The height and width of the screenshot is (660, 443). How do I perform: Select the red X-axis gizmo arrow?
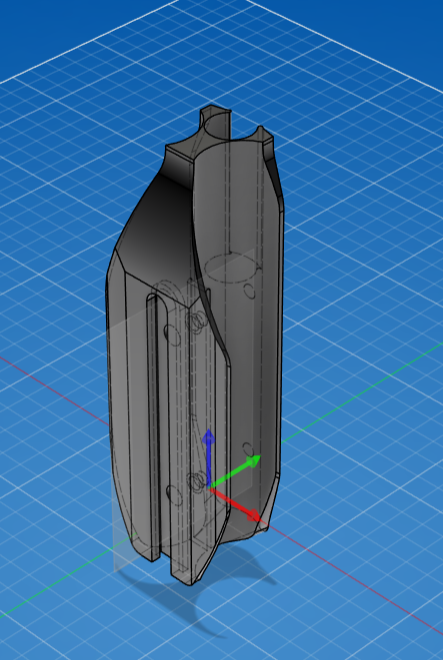tap(236, 504)
